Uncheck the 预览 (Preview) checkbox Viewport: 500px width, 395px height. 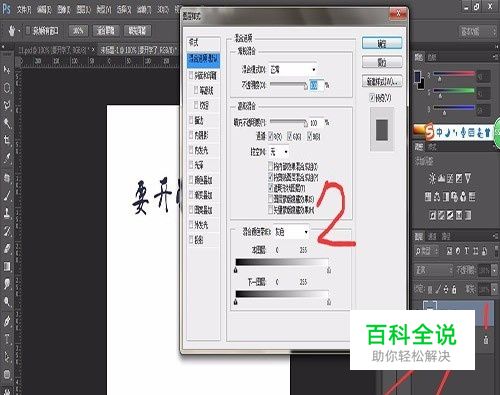pos(372,98)
